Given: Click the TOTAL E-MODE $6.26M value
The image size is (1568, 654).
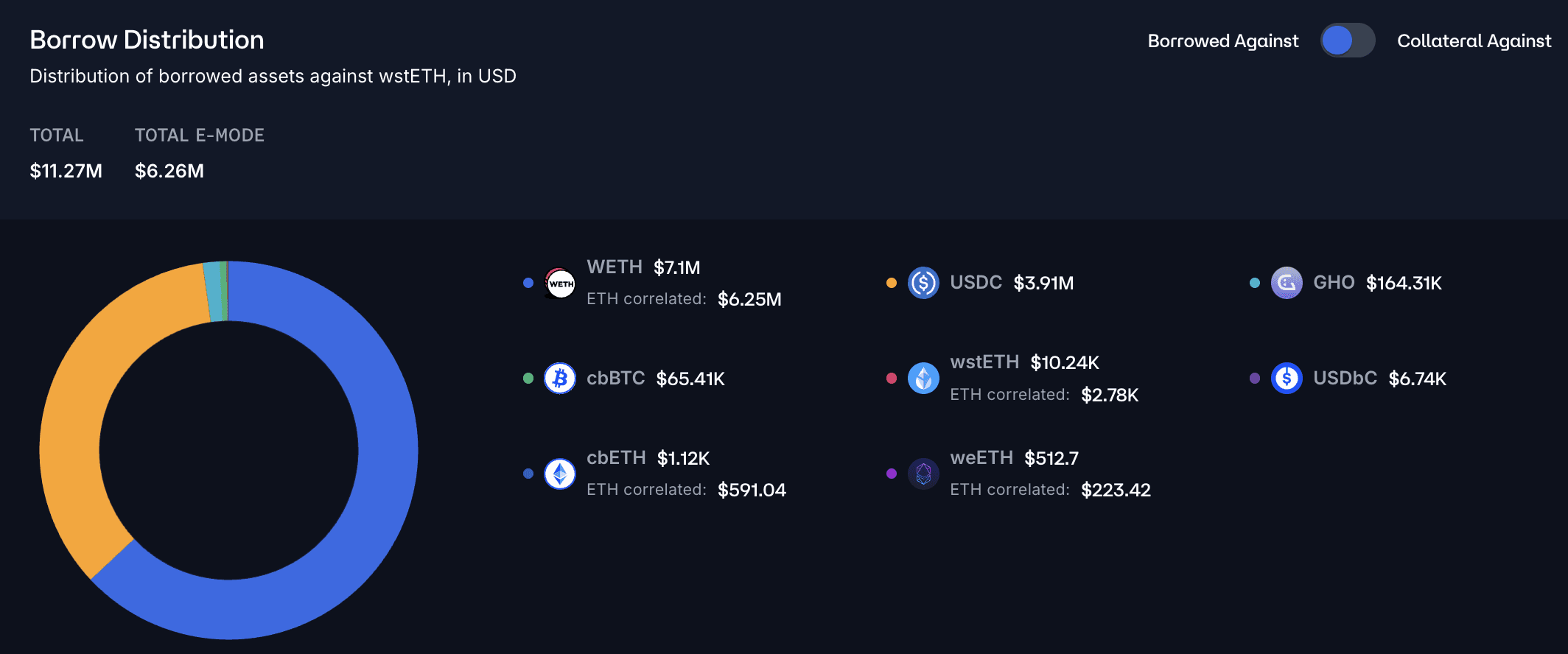Looking at the screenshot, I should click(169, 171).
